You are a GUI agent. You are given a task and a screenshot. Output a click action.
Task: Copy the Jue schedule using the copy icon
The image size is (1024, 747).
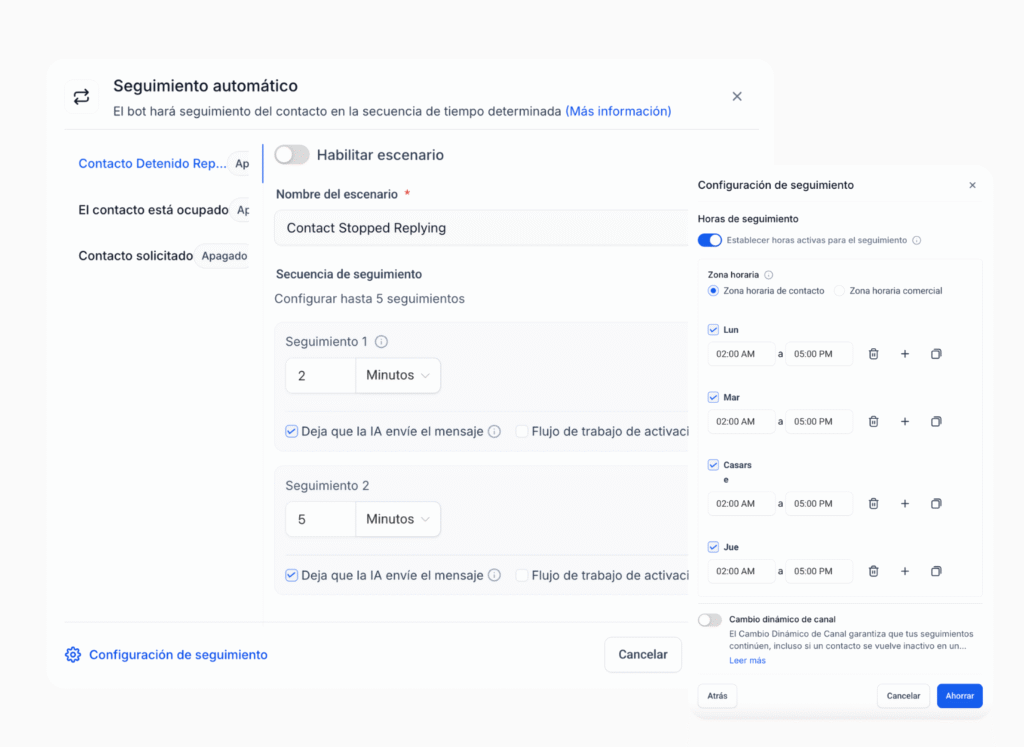[936, 571]
